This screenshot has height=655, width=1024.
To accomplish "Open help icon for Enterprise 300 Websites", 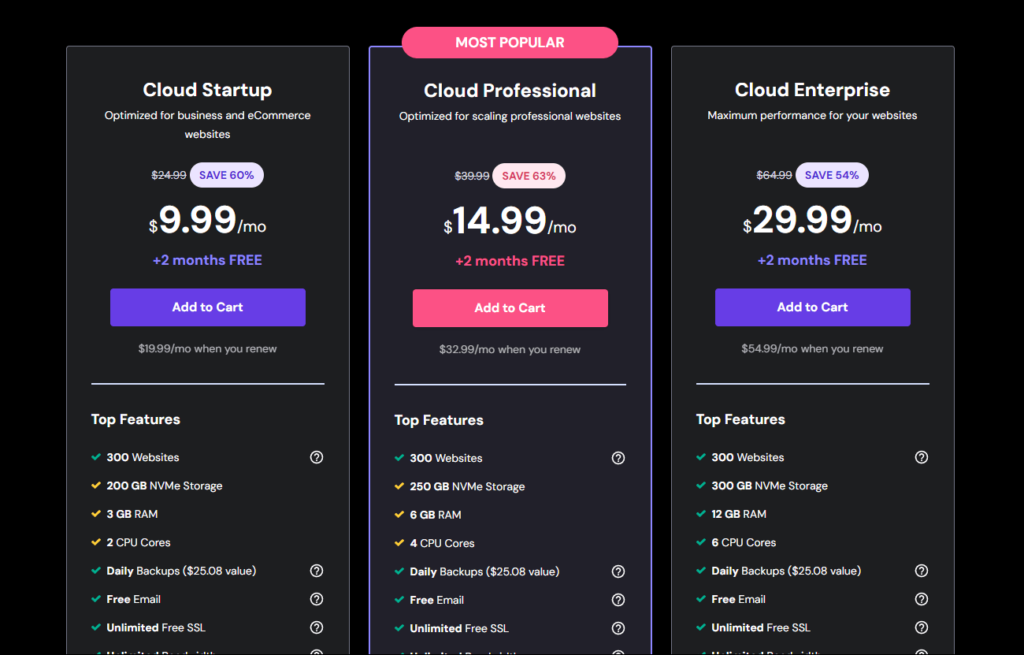I will coord(921,457).
